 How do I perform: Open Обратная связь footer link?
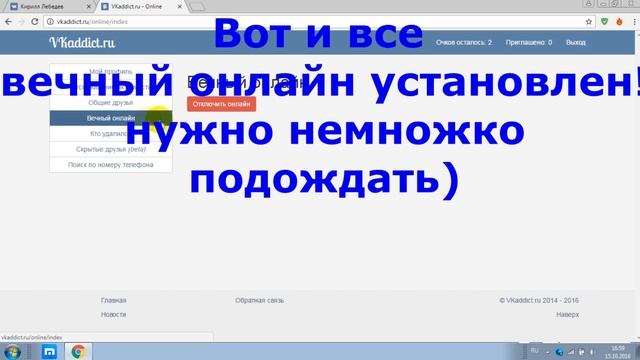point(259,300)
